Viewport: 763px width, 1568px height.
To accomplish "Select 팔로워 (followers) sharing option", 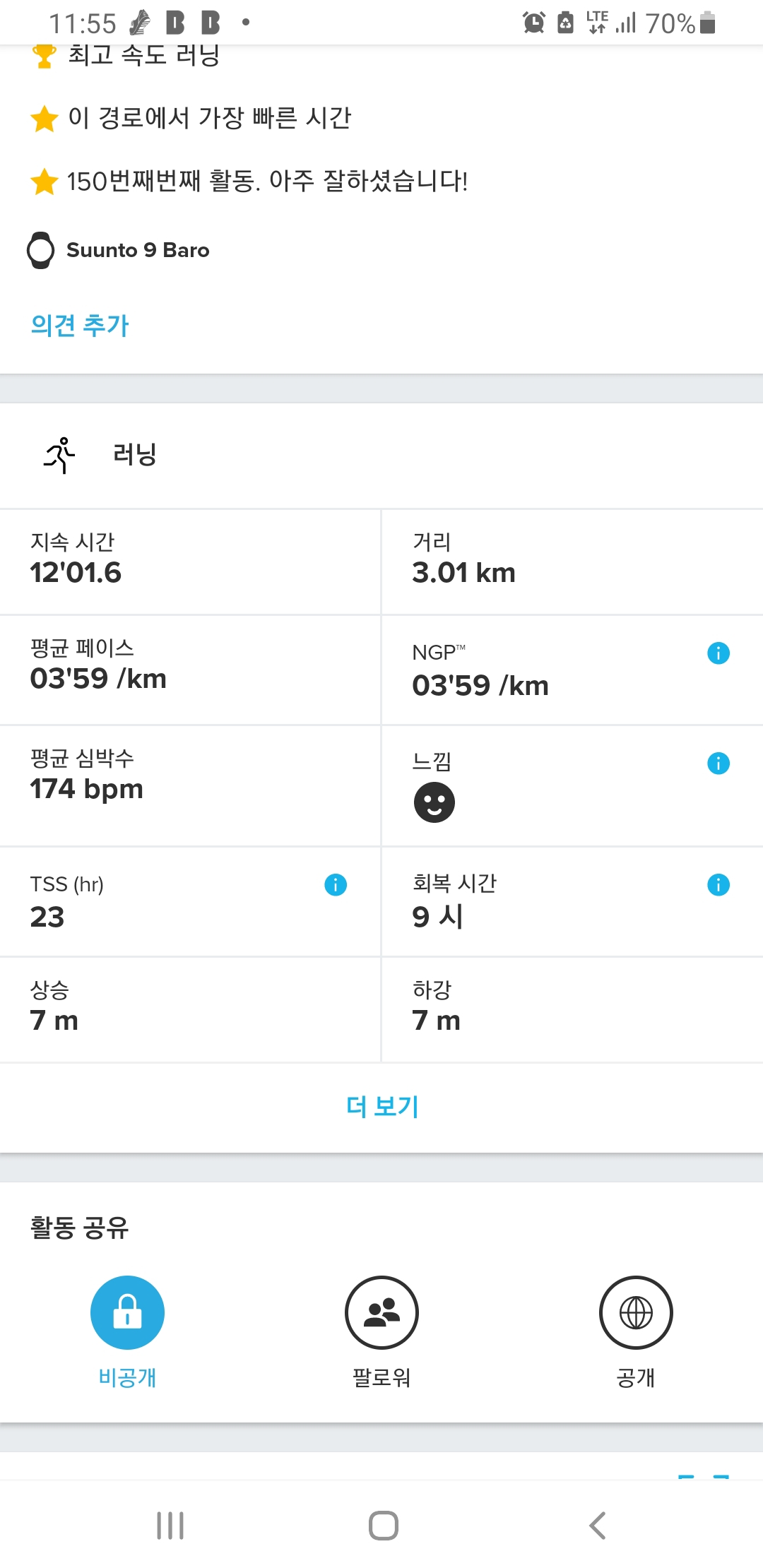I will click(381, 1313).
